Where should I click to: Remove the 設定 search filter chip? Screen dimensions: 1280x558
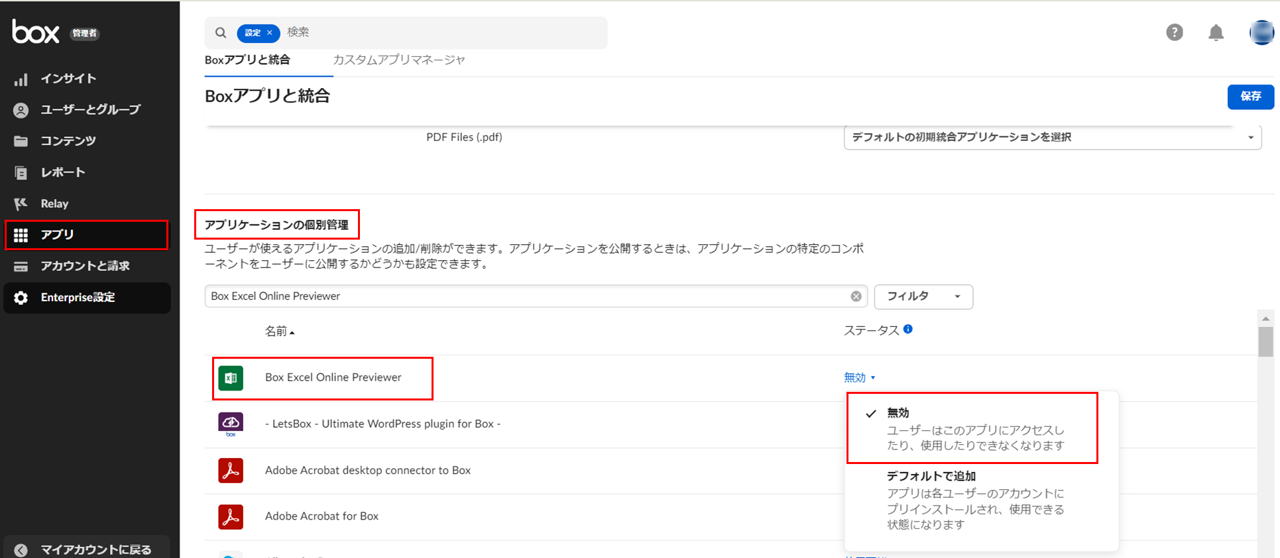click(x=269, y=33)
